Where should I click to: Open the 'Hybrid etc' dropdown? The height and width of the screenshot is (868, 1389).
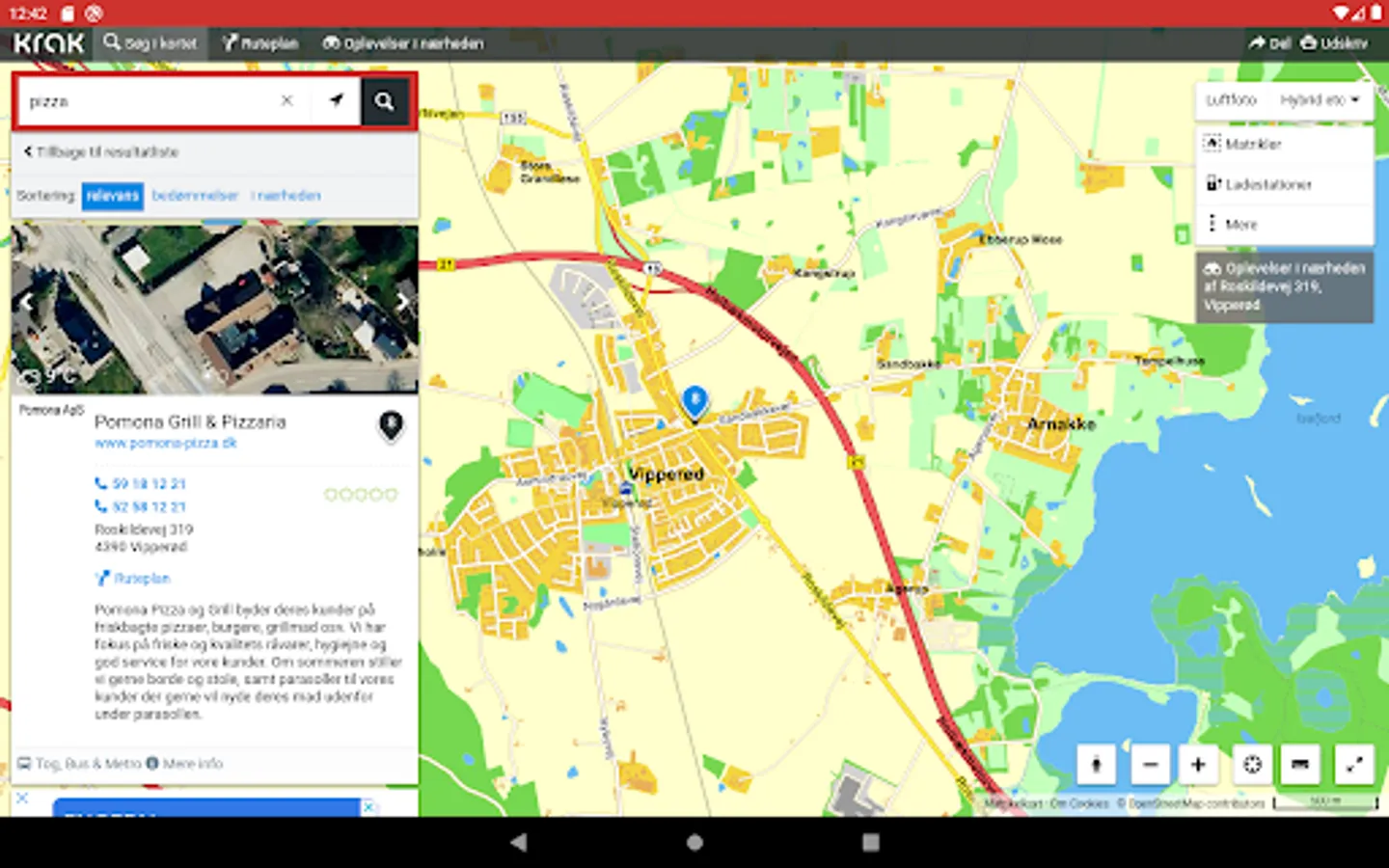[1321, 99]
